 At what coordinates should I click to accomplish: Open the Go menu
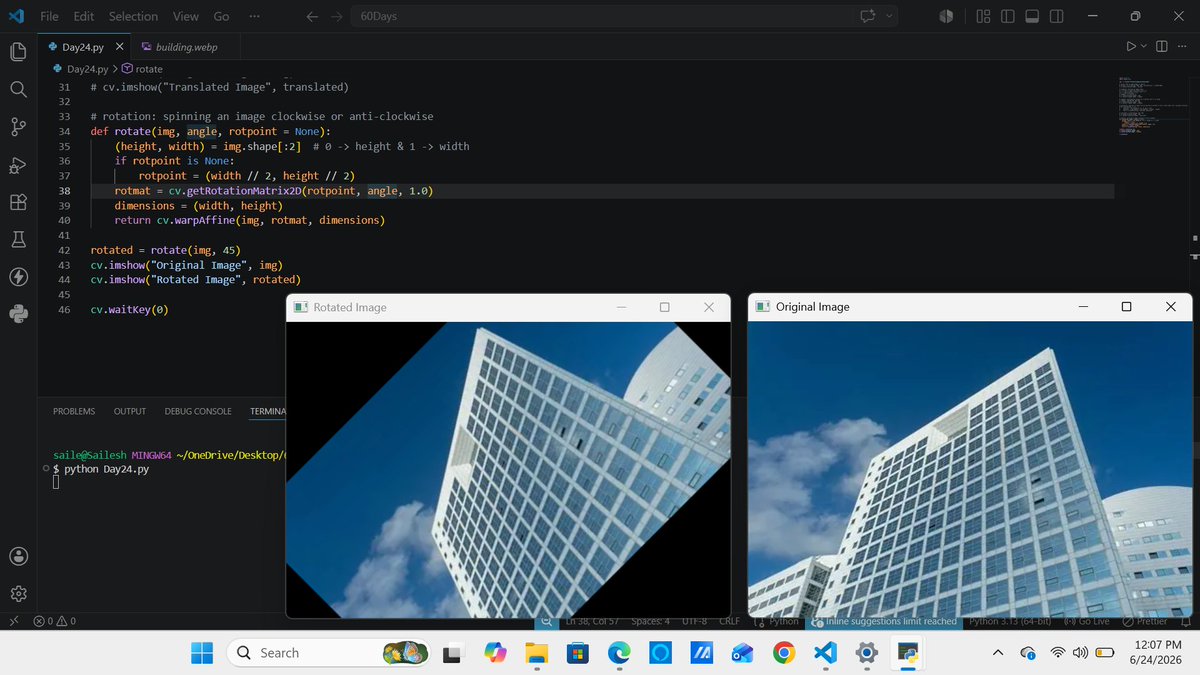point(221,16)
